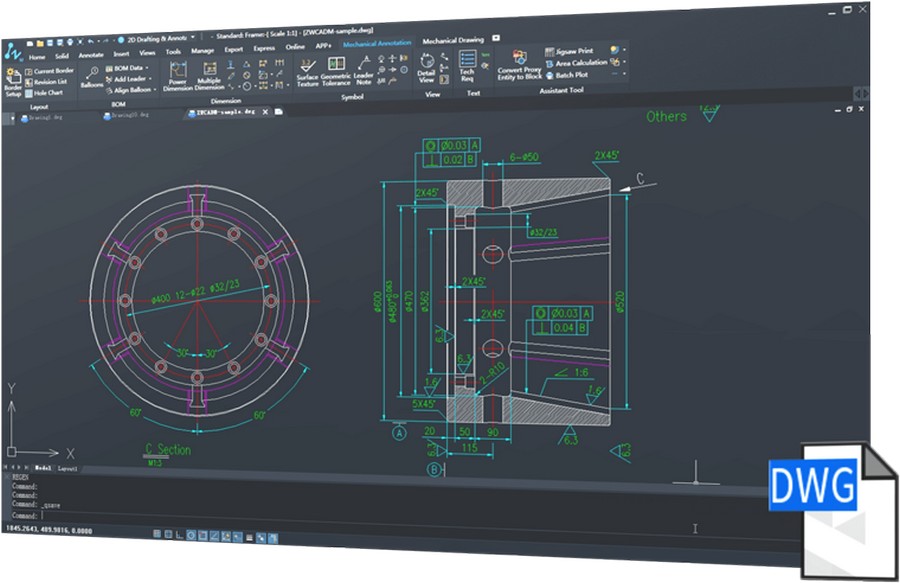Click in the Command line input

coord(402,516)
